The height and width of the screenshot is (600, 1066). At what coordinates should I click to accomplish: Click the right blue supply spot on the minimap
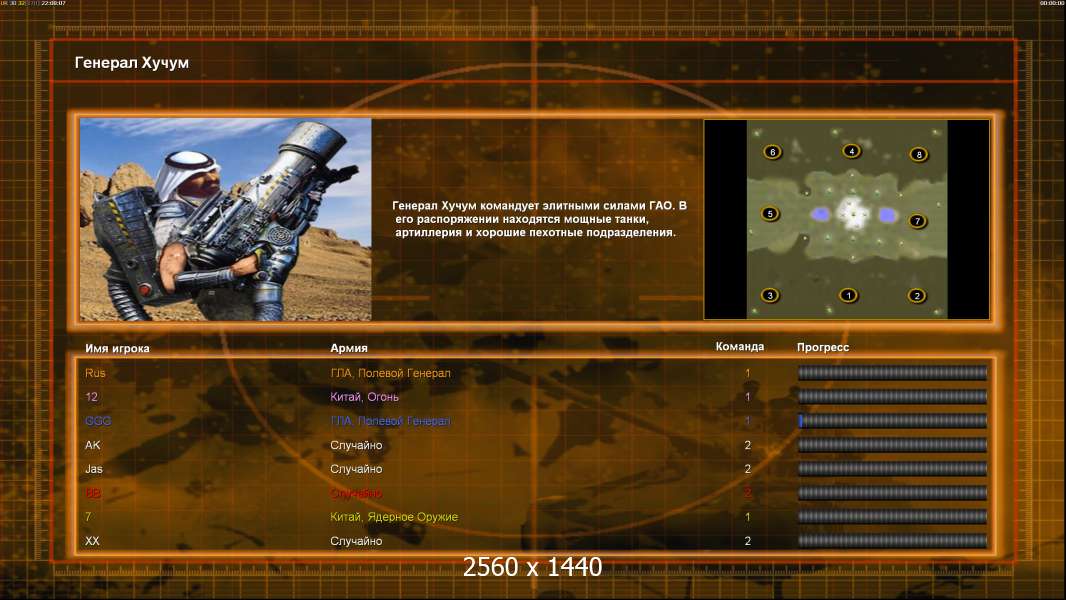point(887,215)
